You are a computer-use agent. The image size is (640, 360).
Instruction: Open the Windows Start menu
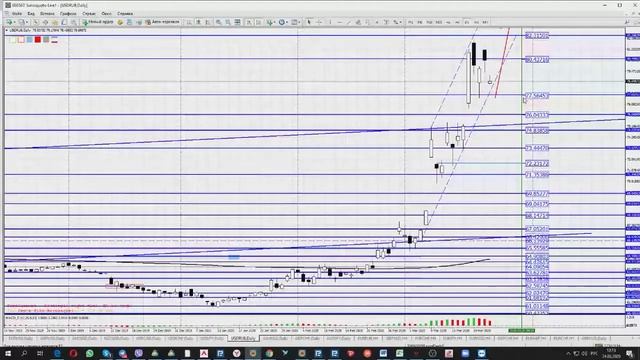pos(7,353)
